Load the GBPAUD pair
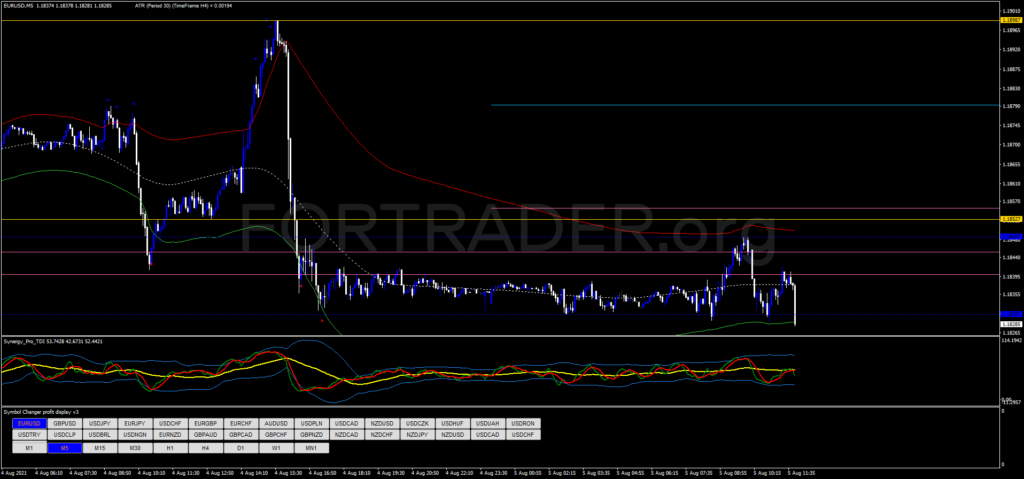 point(206,434)
